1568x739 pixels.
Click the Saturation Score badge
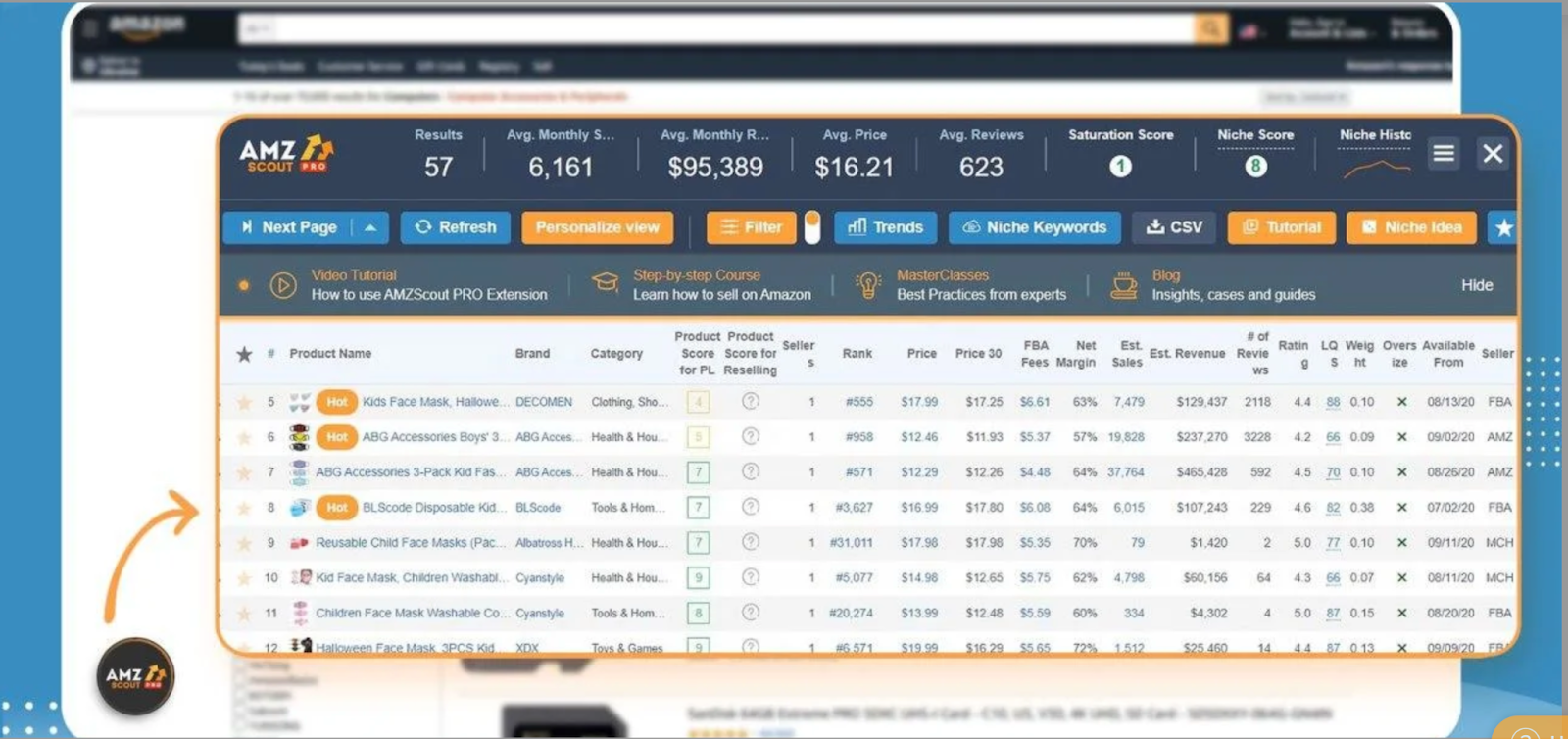[x=1120, y=167]
